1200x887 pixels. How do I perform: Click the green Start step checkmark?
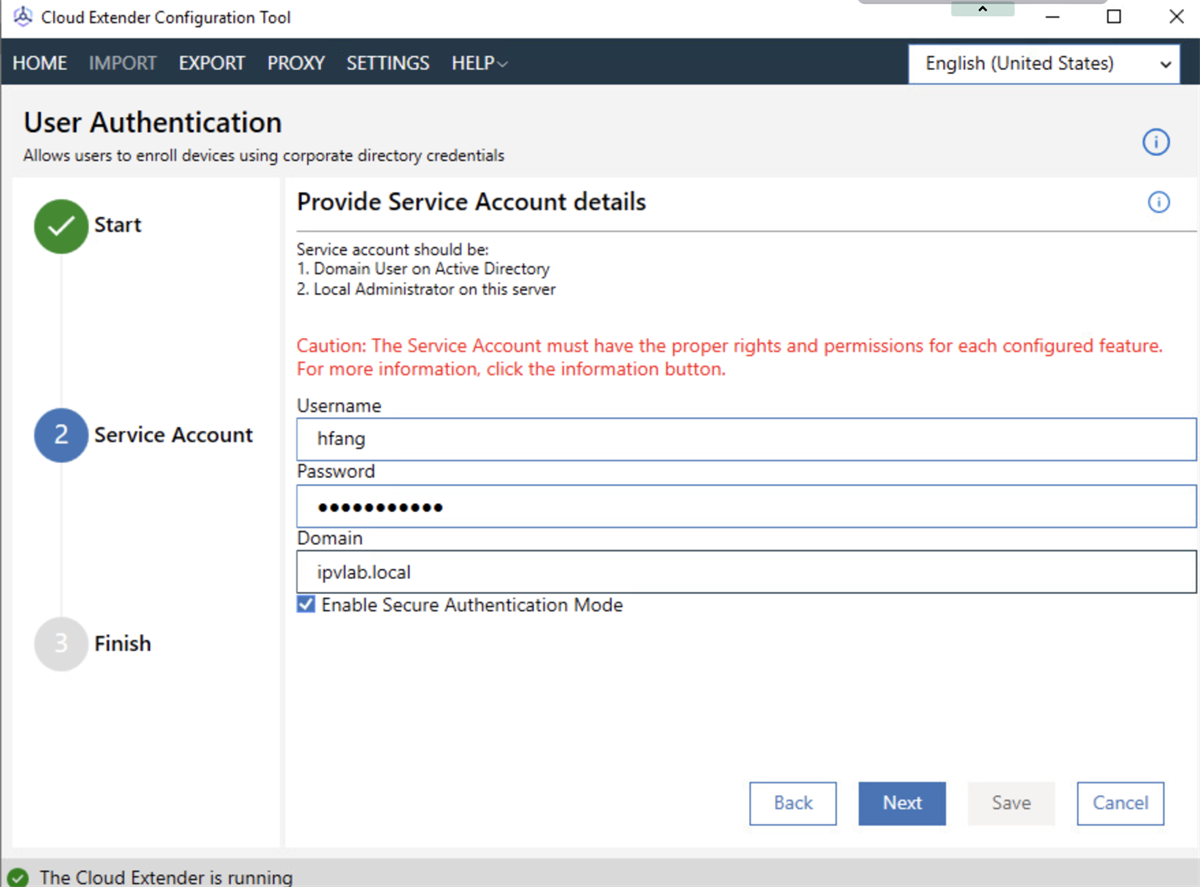click(x=61, y=226)
